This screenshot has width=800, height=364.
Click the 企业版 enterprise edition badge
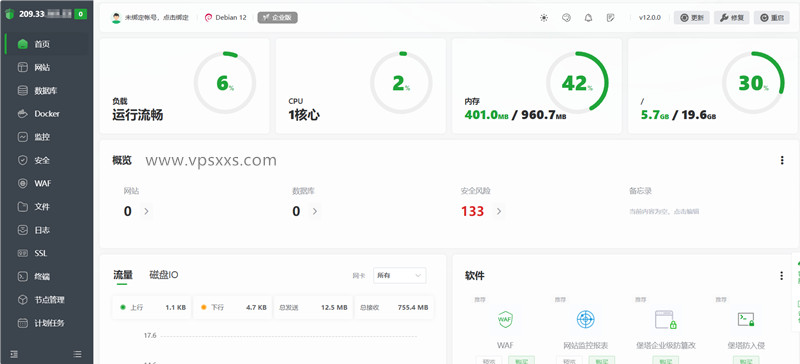coord(277,17)
